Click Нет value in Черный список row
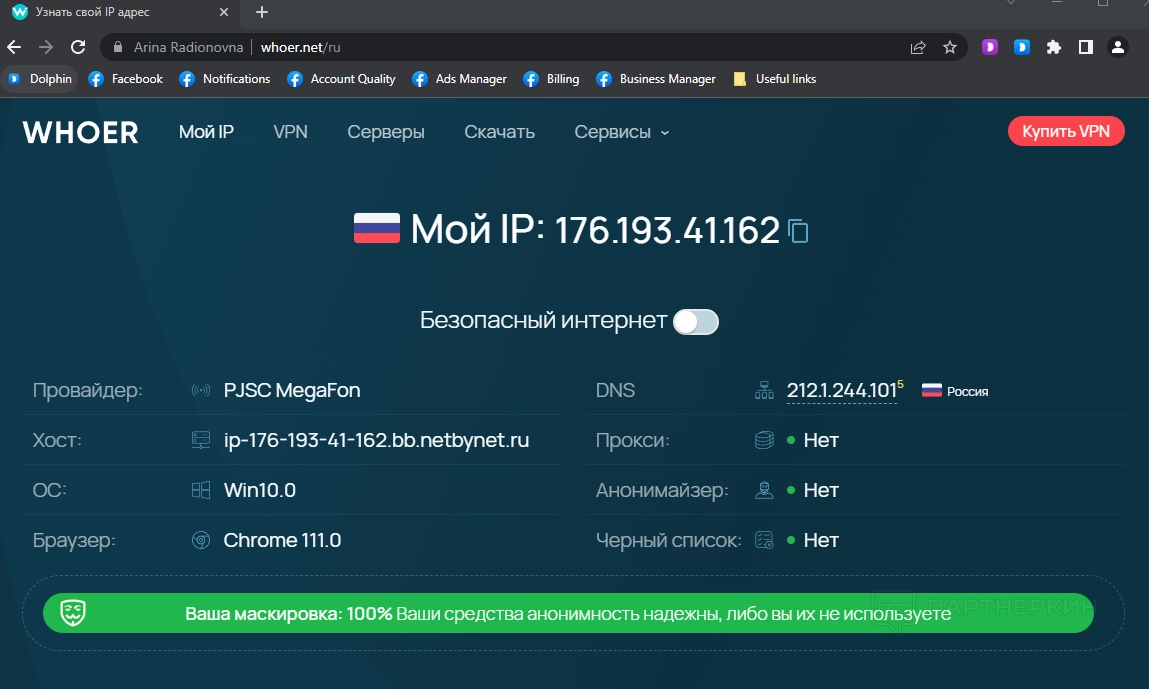Image resolution: width=1149 pixels, height=689 pixels. (821, 540)
